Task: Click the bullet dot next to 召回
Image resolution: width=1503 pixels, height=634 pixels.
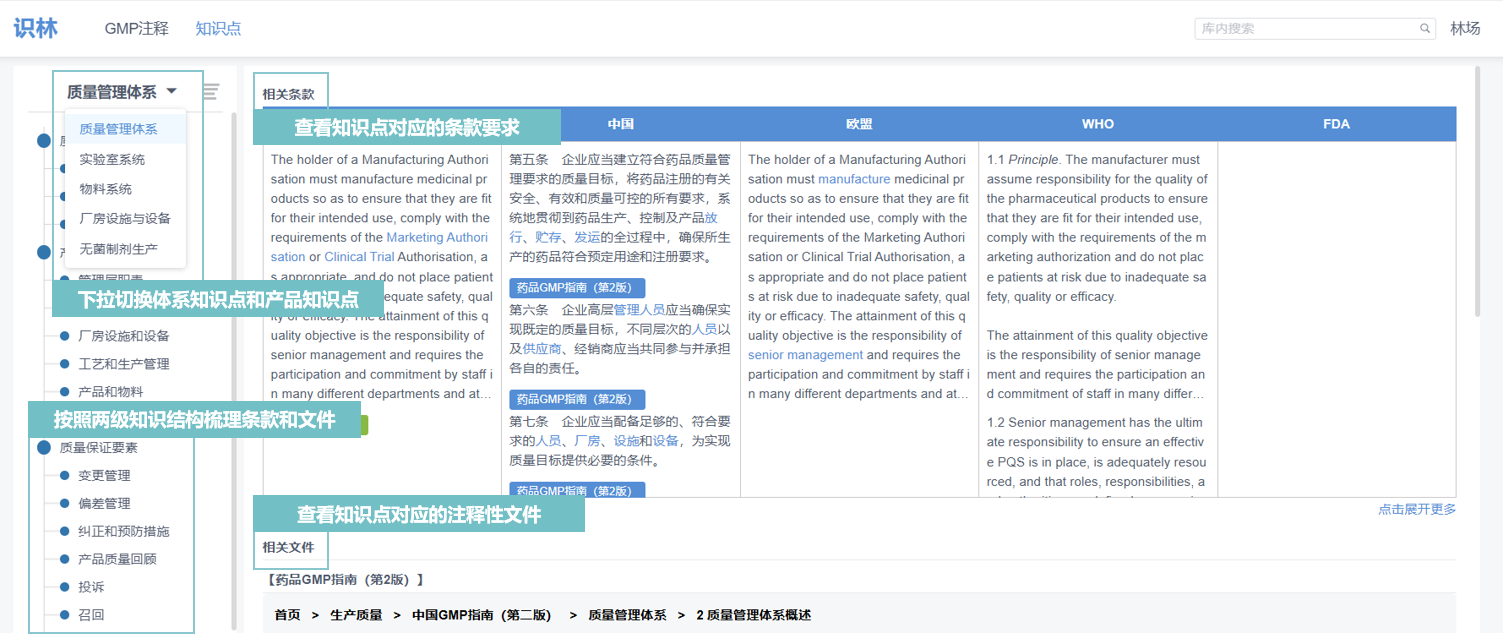Action: click(x=65, y=615)
